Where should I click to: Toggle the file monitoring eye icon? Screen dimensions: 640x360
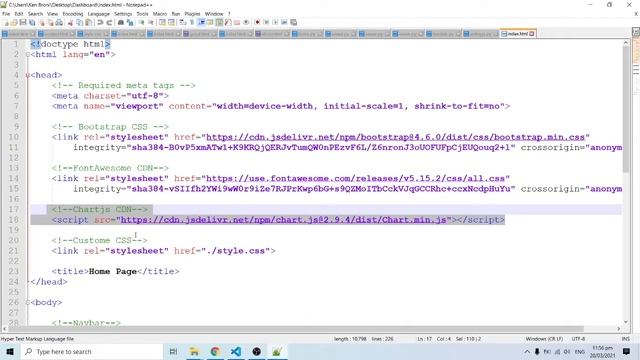point(246,22)
